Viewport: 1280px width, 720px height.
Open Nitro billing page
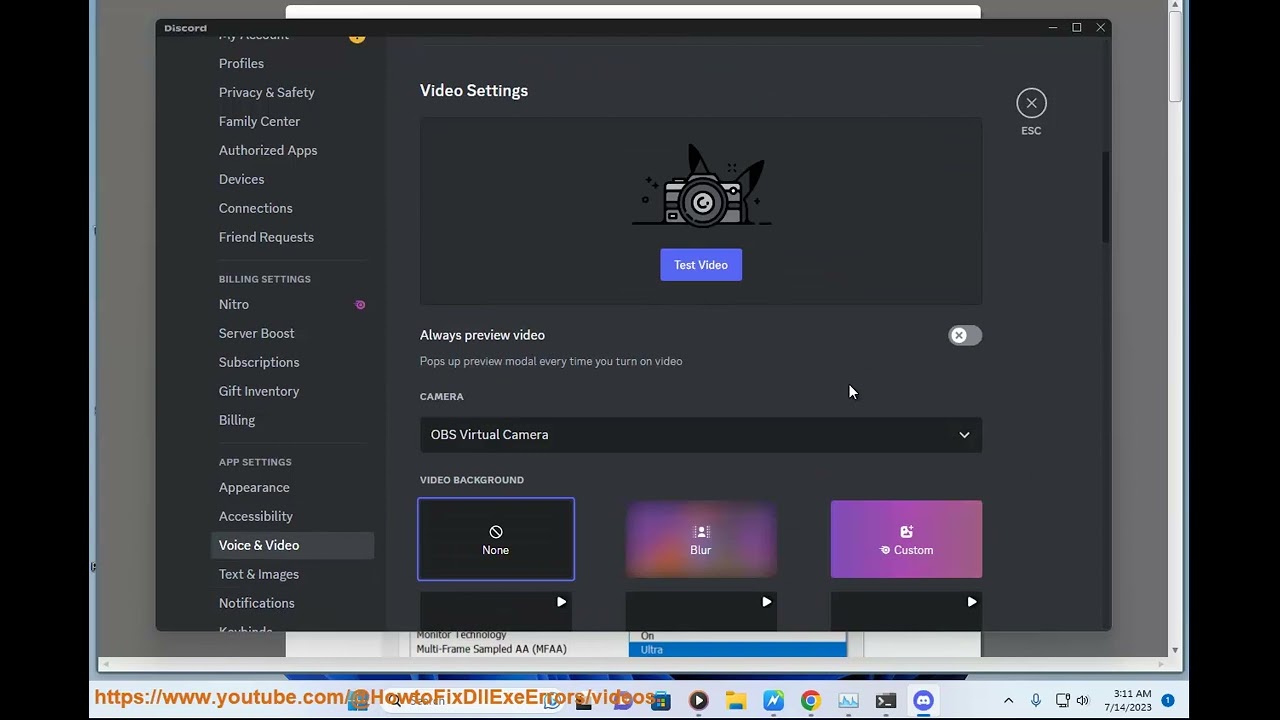click(x=234, y=304)
